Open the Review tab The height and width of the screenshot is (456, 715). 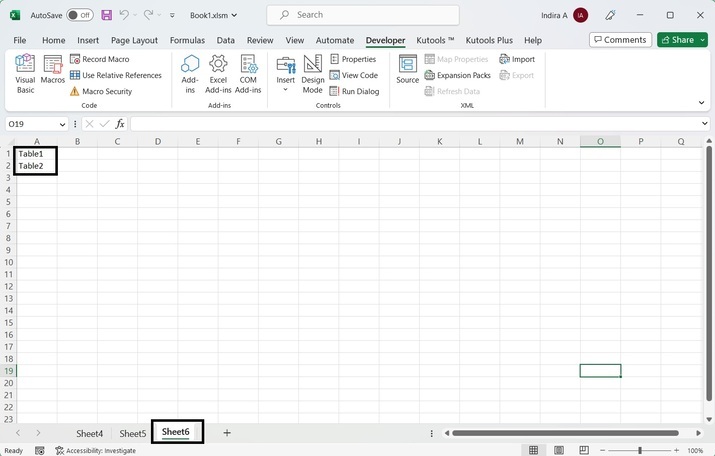pos(260,40)
